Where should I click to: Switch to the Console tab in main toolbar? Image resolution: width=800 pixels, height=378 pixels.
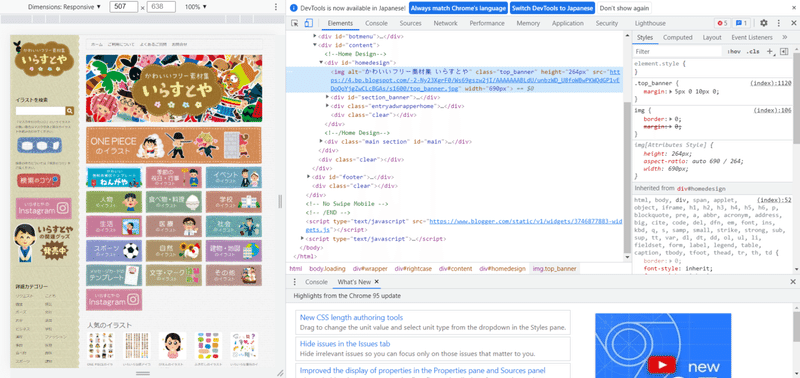pyautogui.click(x=377, y=23)
